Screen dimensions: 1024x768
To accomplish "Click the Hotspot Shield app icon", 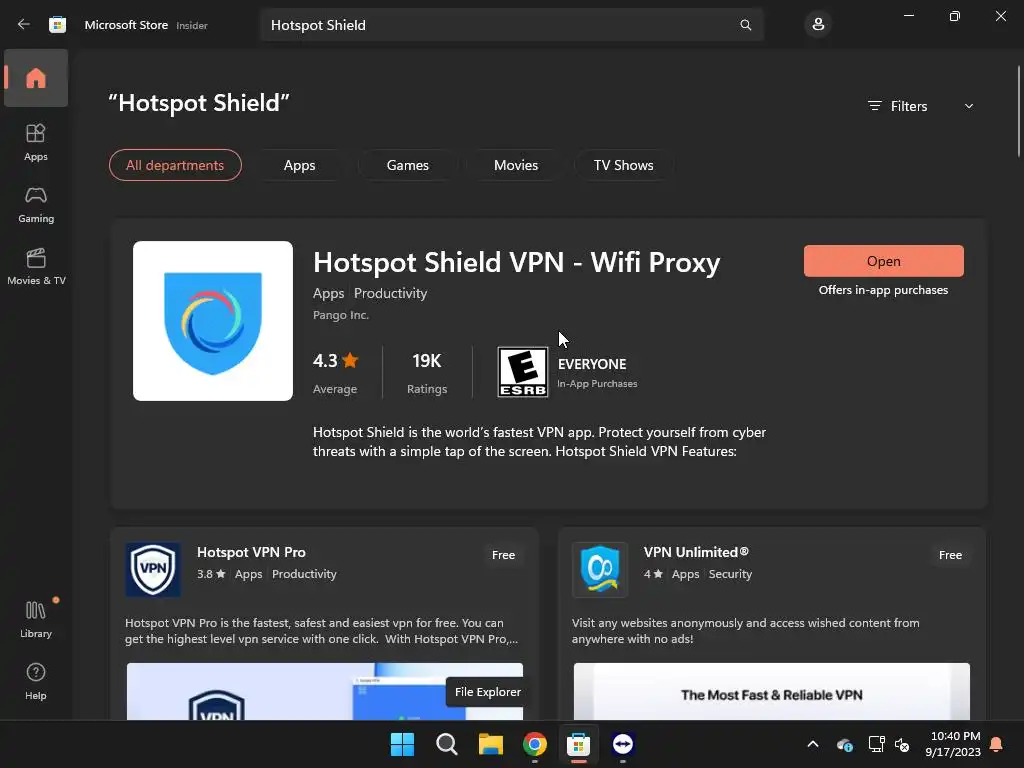I will click(x=213, y=321).
